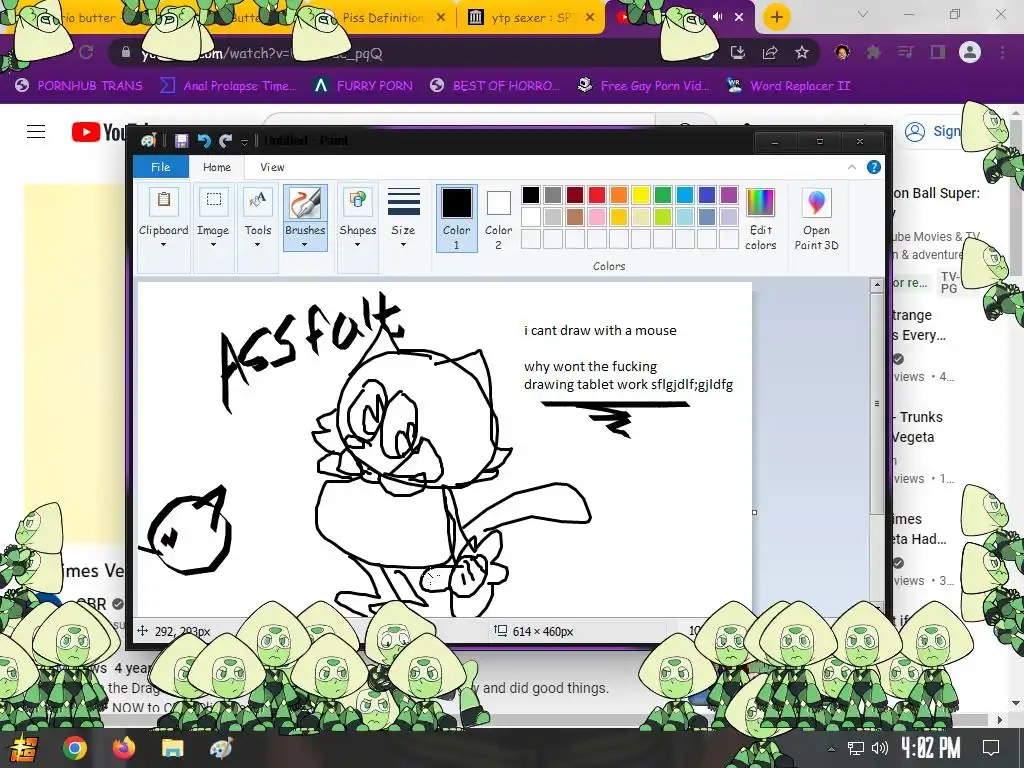Reload the page in Chrome

click(86, 53)
